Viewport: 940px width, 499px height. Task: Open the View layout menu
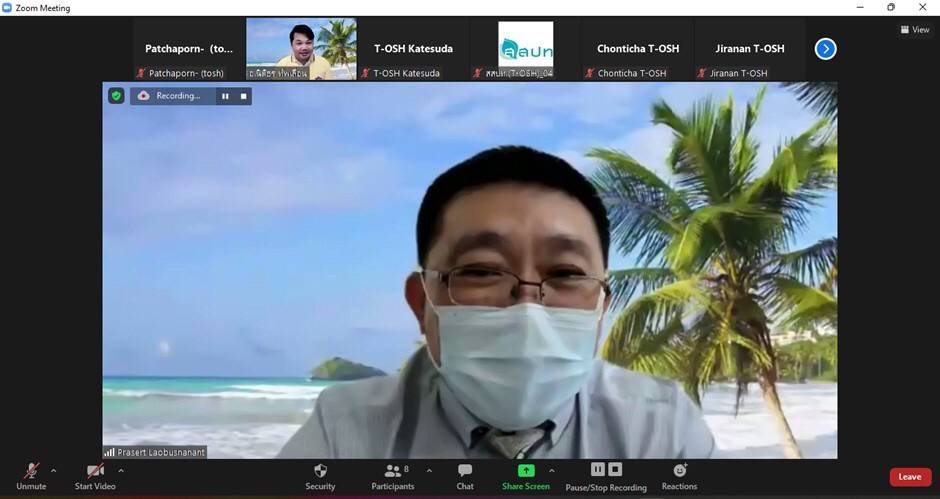pos(914,30)
